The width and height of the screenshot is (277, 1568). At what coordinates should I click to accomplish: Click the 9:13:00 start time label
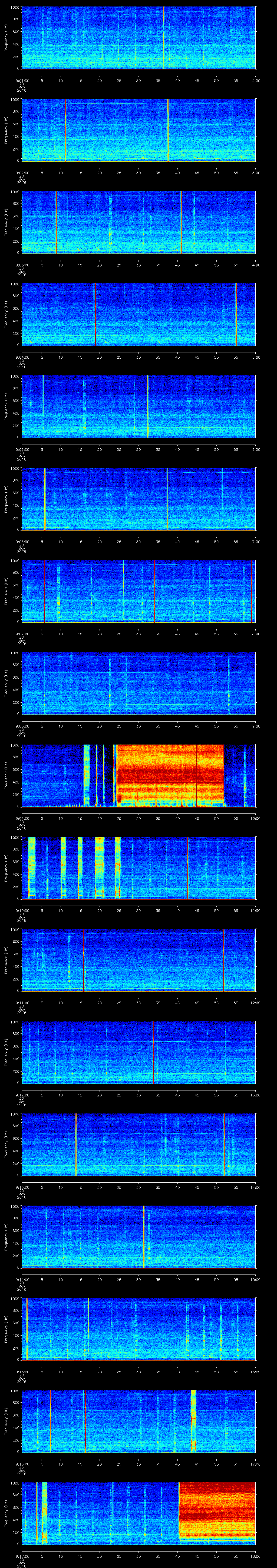click(x=22, y=1187)
